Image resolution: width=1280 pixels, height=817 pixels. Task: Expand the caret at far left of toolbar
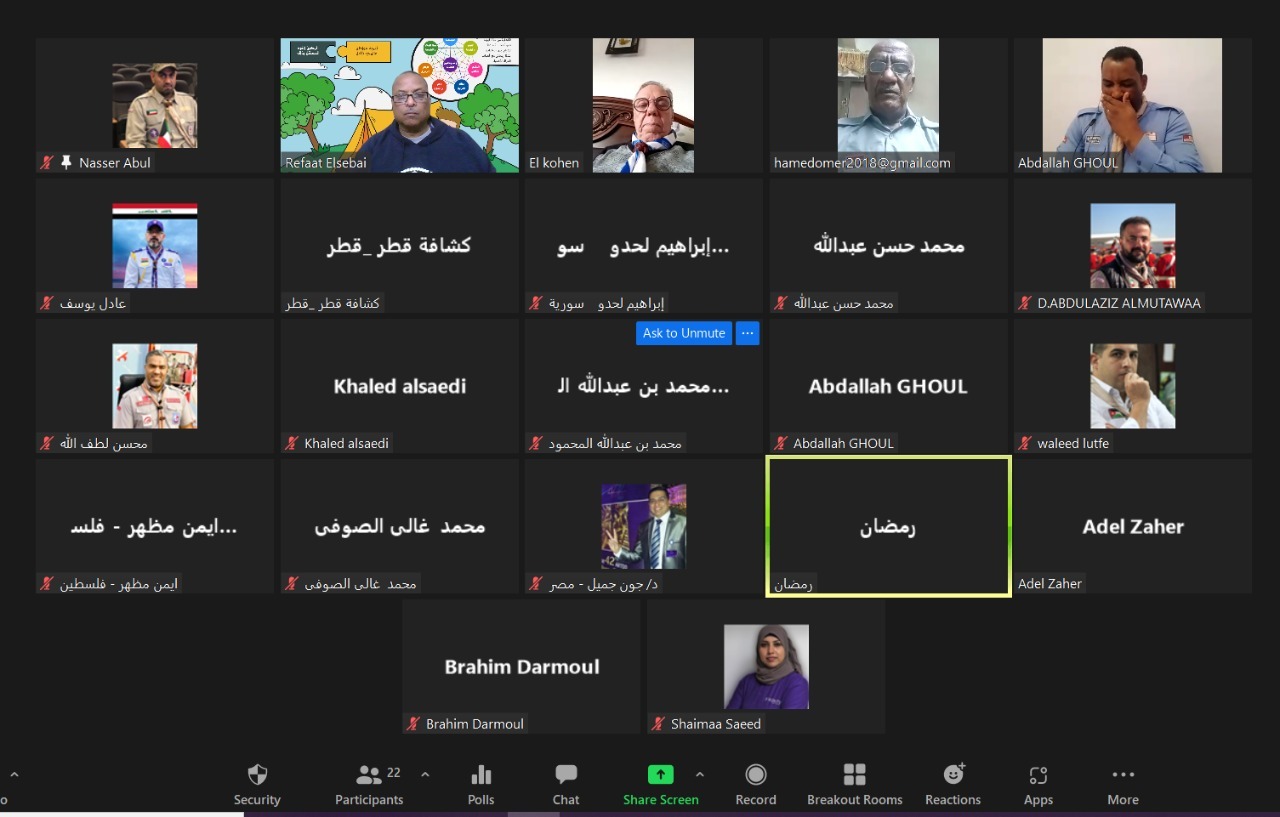coord(14,774)
